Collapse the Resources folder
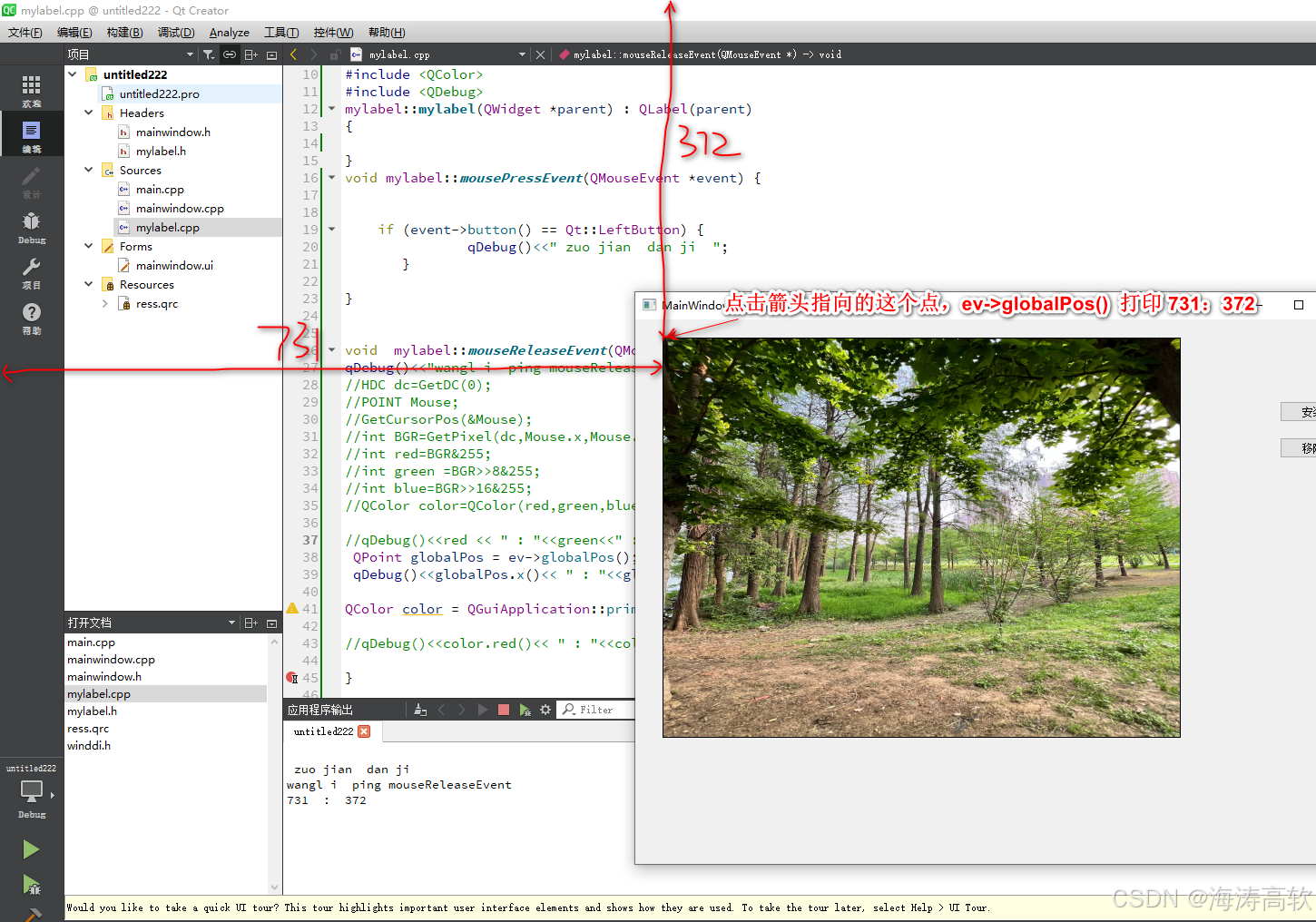1316x922 pixels. [89, 284]
